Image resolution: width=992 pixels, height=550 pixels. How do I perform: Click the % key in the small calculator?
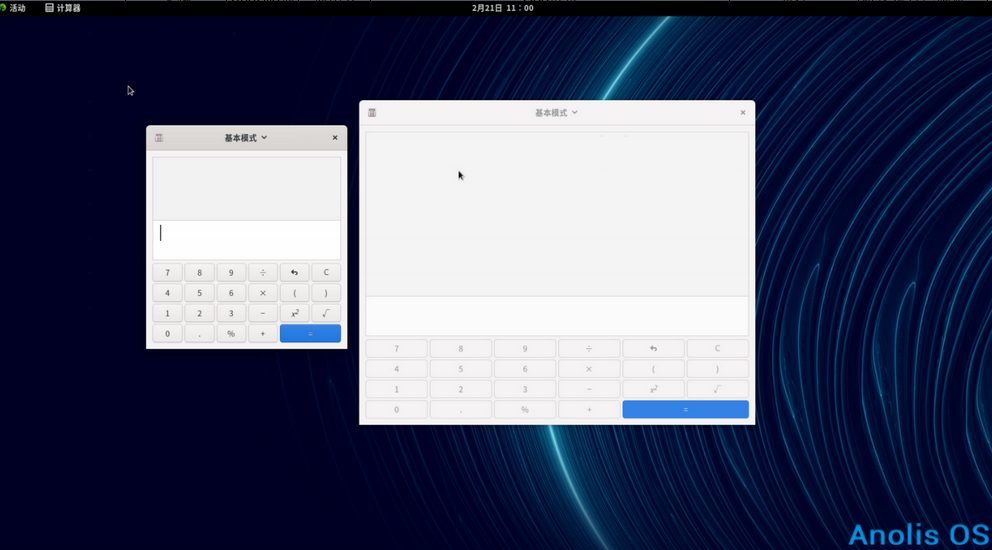[x=231, y=334]
